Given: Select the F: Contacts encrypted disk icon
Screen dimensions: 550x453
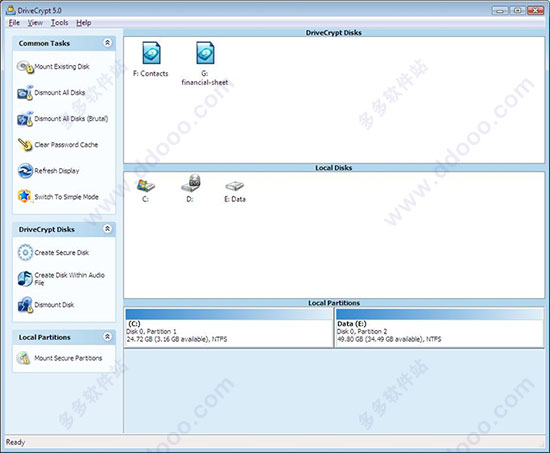Looking at the screenshot, I should click(x=152, y=53).
